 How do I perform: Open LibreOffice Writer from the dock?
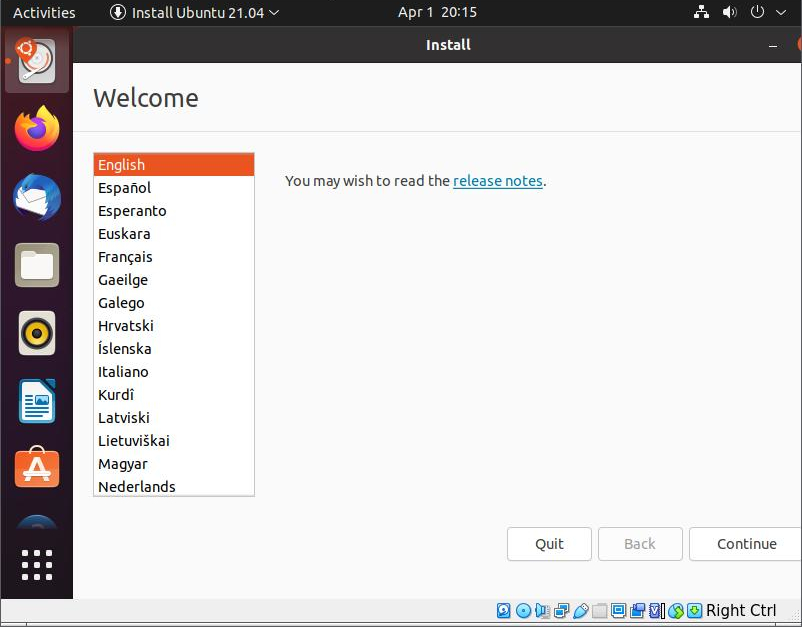(x=37, y=401)
